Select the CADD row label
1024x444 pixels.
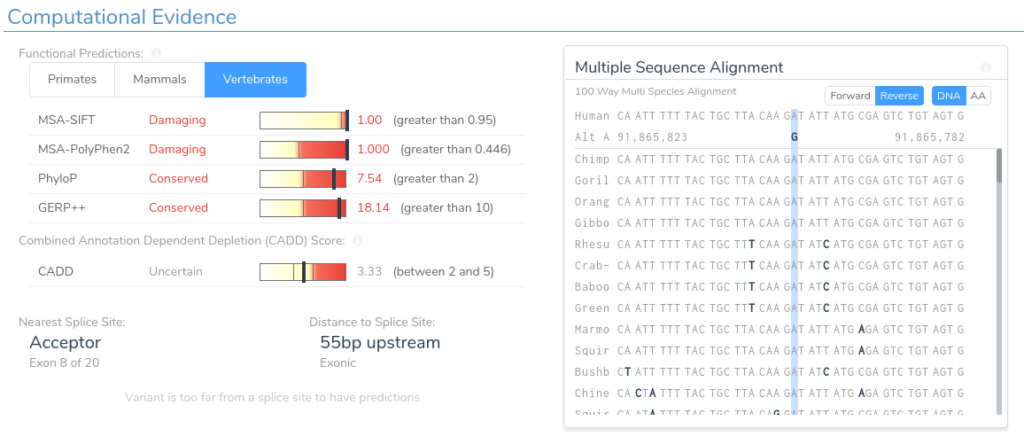click(x=56, y=272)
